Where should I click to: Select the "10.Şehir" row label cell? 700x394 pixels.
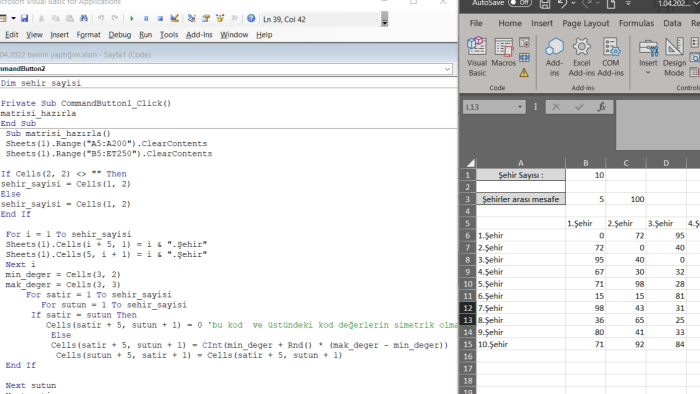[521, 344]
